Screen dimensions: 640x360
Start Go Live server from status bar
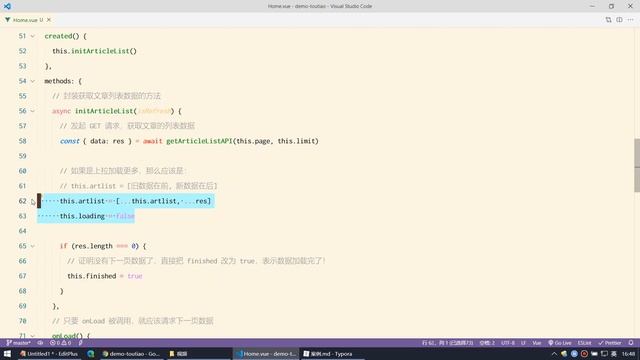(560, 343)
